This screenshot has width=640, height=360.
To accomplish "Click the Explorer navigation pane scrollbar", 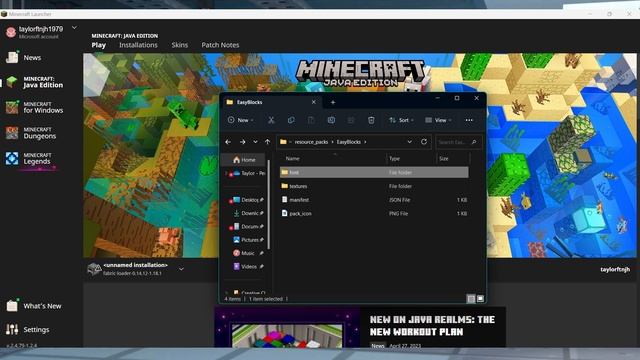I will point(269,204).
